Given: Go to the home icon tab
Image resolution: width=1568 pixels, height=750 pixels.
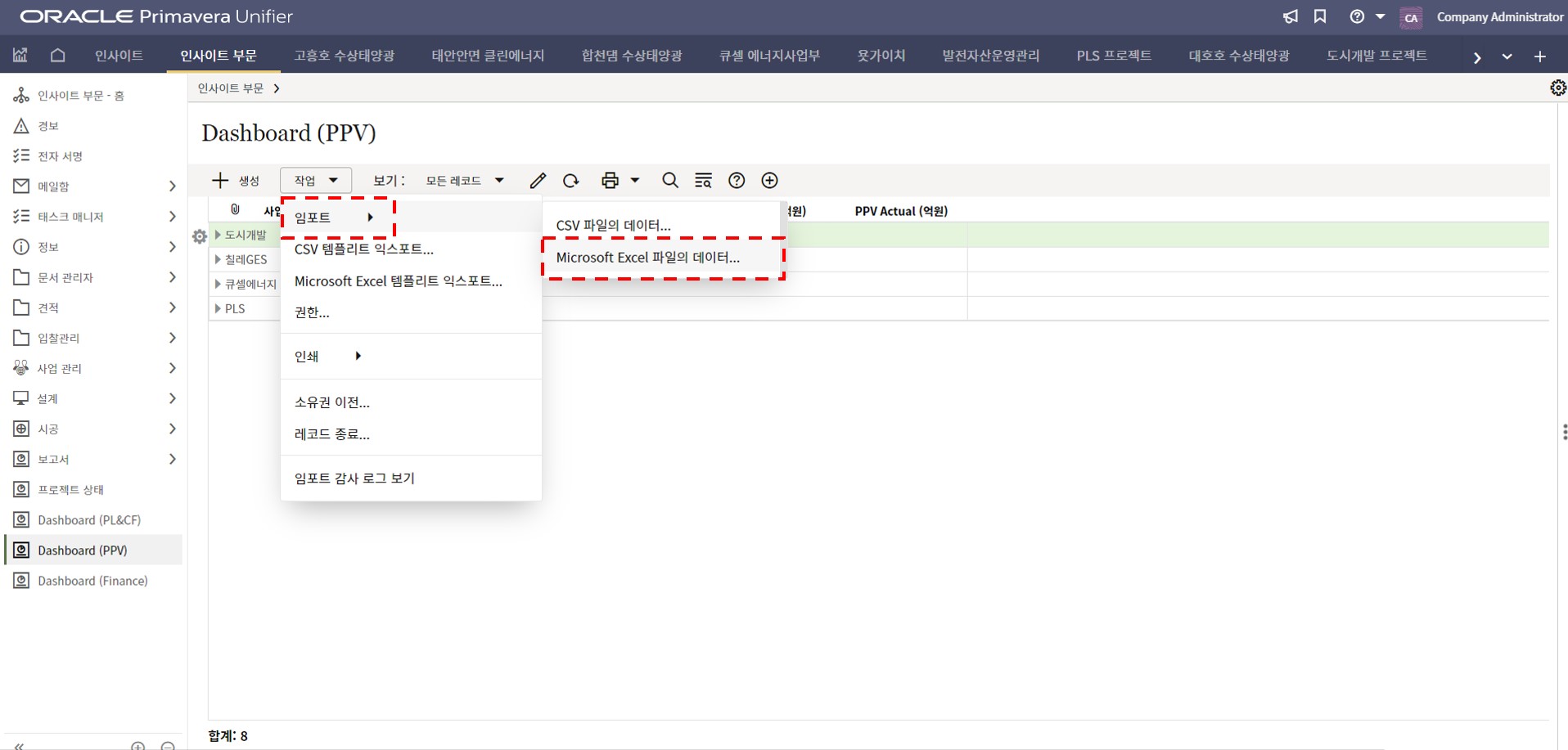Looking at the screenshot, I should tap(57, 56).
